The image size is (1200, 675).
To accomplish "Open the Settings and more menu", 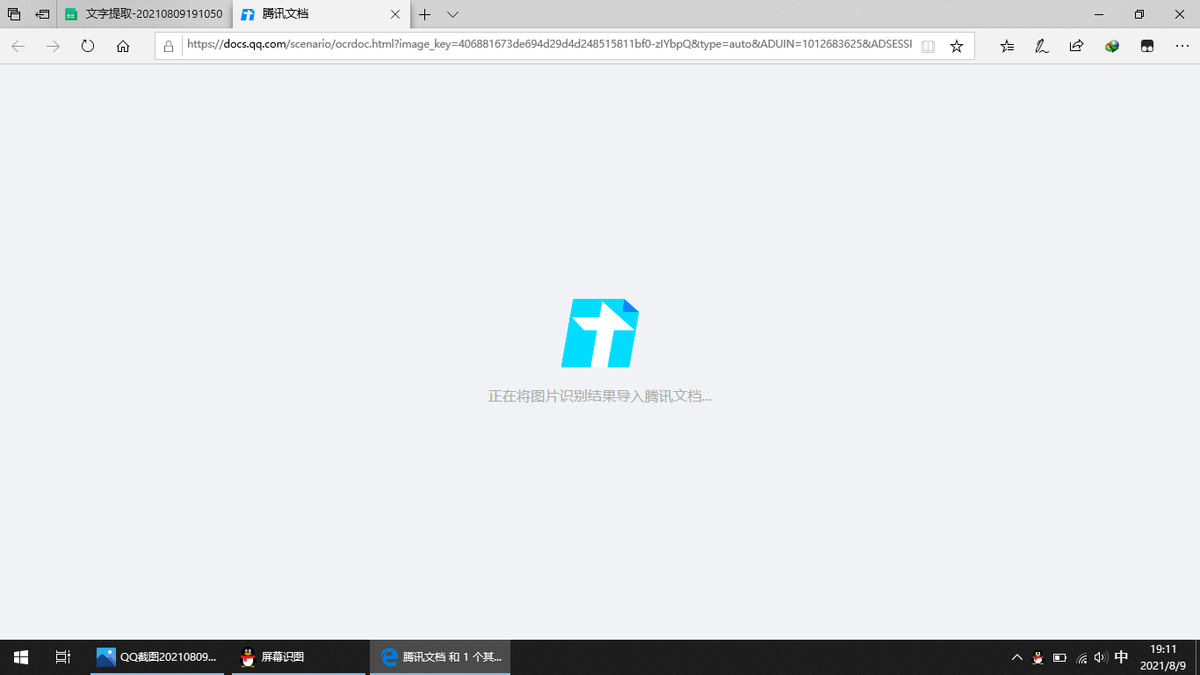I will click(x=1182, y=46).
